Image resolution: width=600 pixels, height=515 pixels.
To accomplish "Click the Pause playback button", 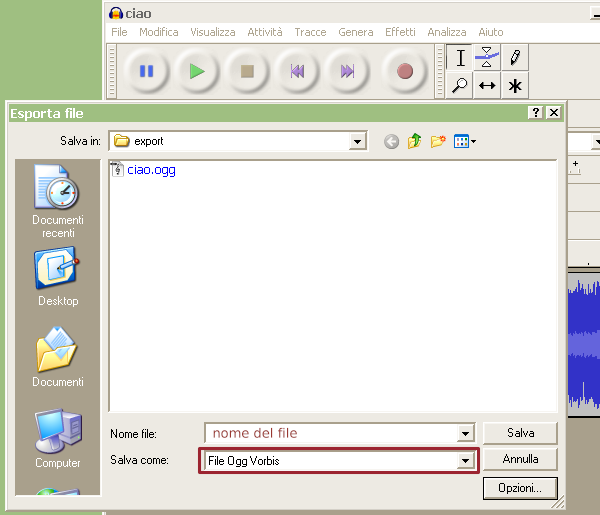I will tap(146, 71).
